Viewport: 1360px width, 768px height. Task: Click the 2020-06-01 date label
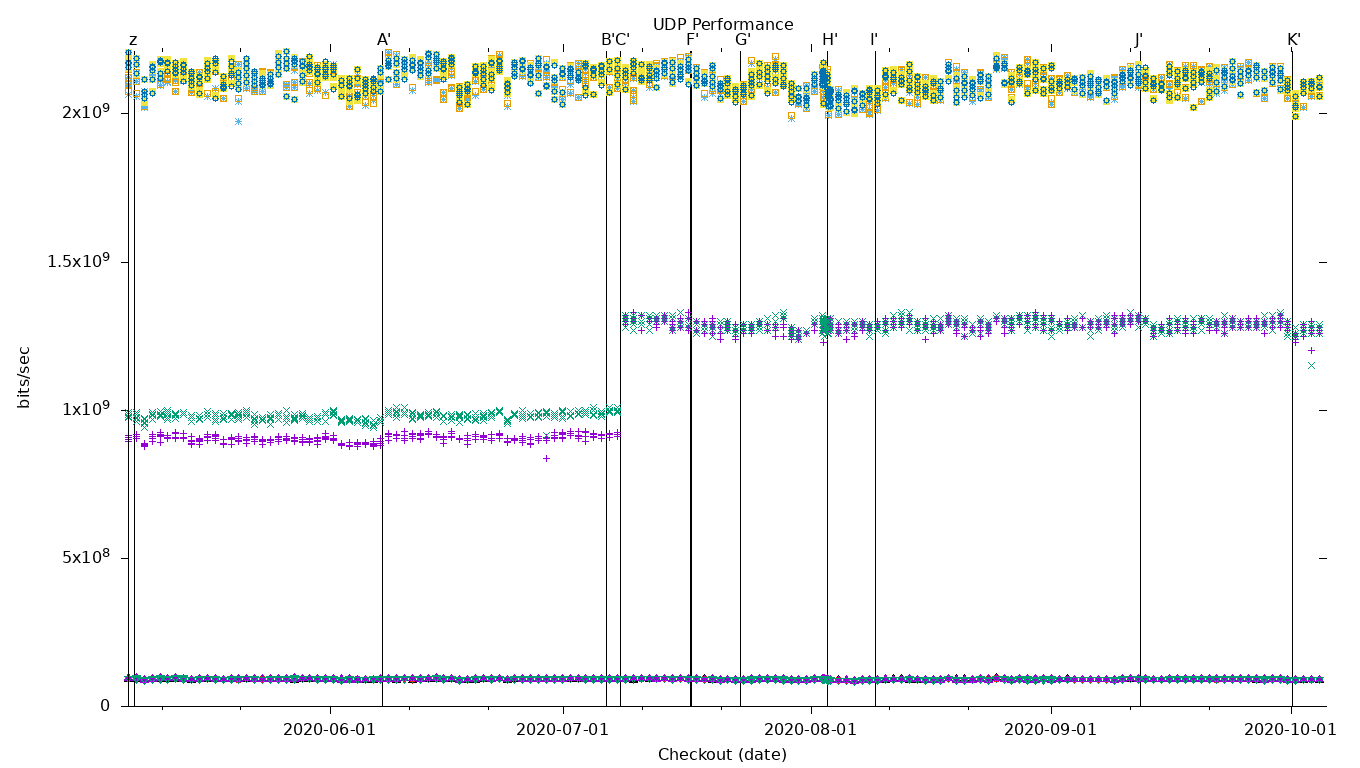pyautogui.click(x=330, y=730)
